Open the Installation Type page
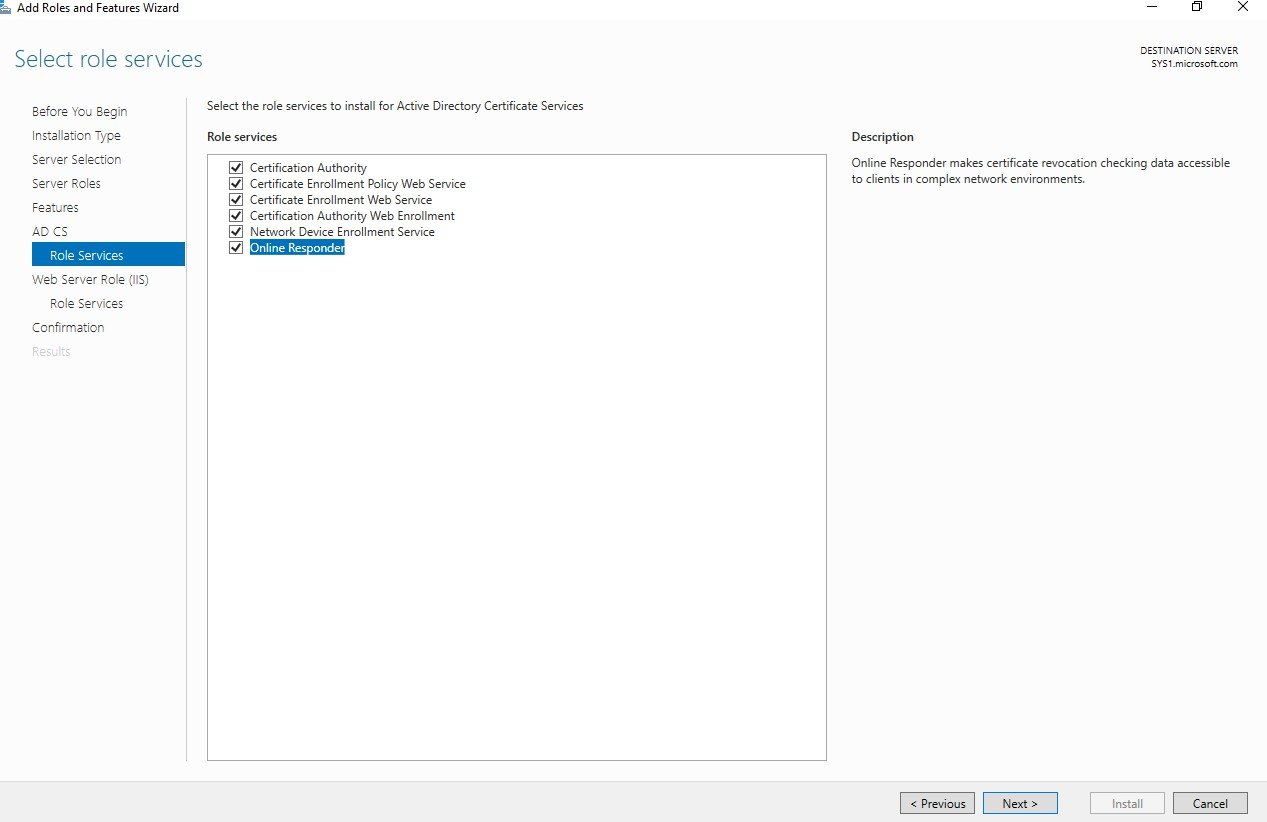This screenshot has width=1267, height=822. (76, 135)
